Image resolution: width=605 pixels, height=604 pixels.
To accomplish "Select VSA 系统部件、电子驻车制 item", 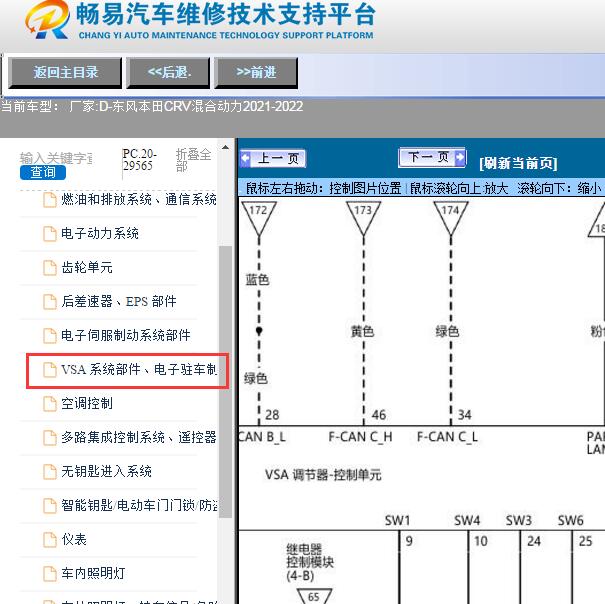I will pyautogui.click(x=128, y=370).
